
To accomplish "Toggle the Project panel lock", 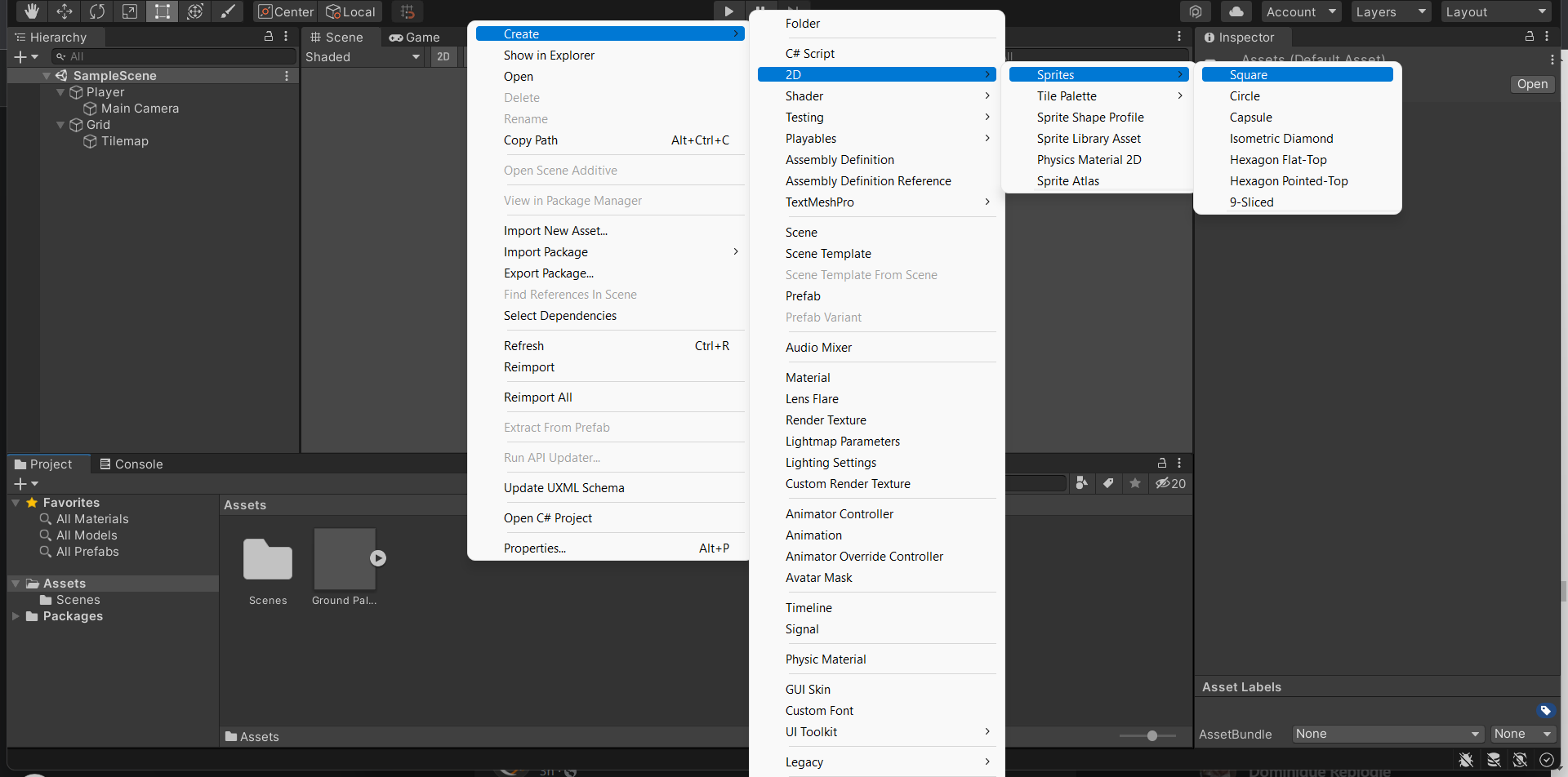I will pos(1162,463).
